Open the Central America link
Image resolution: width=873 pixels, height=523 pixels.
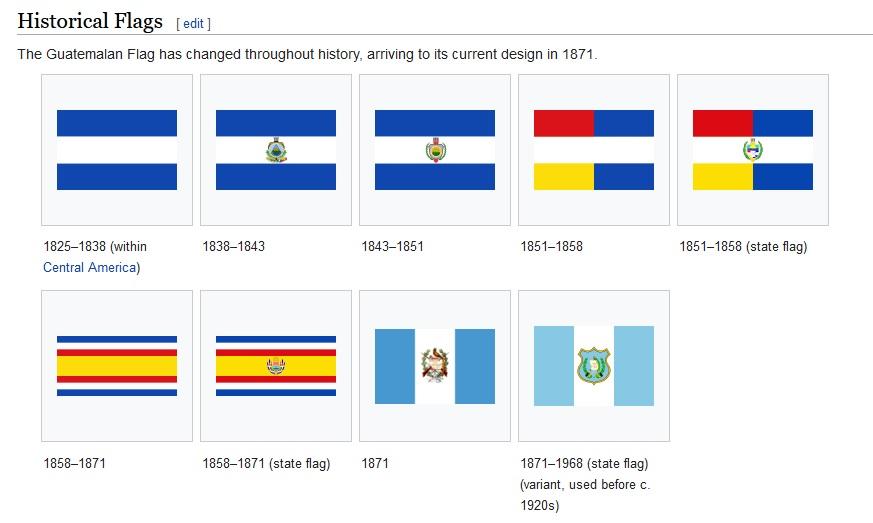pyautogui.click(x=89, y=267)
